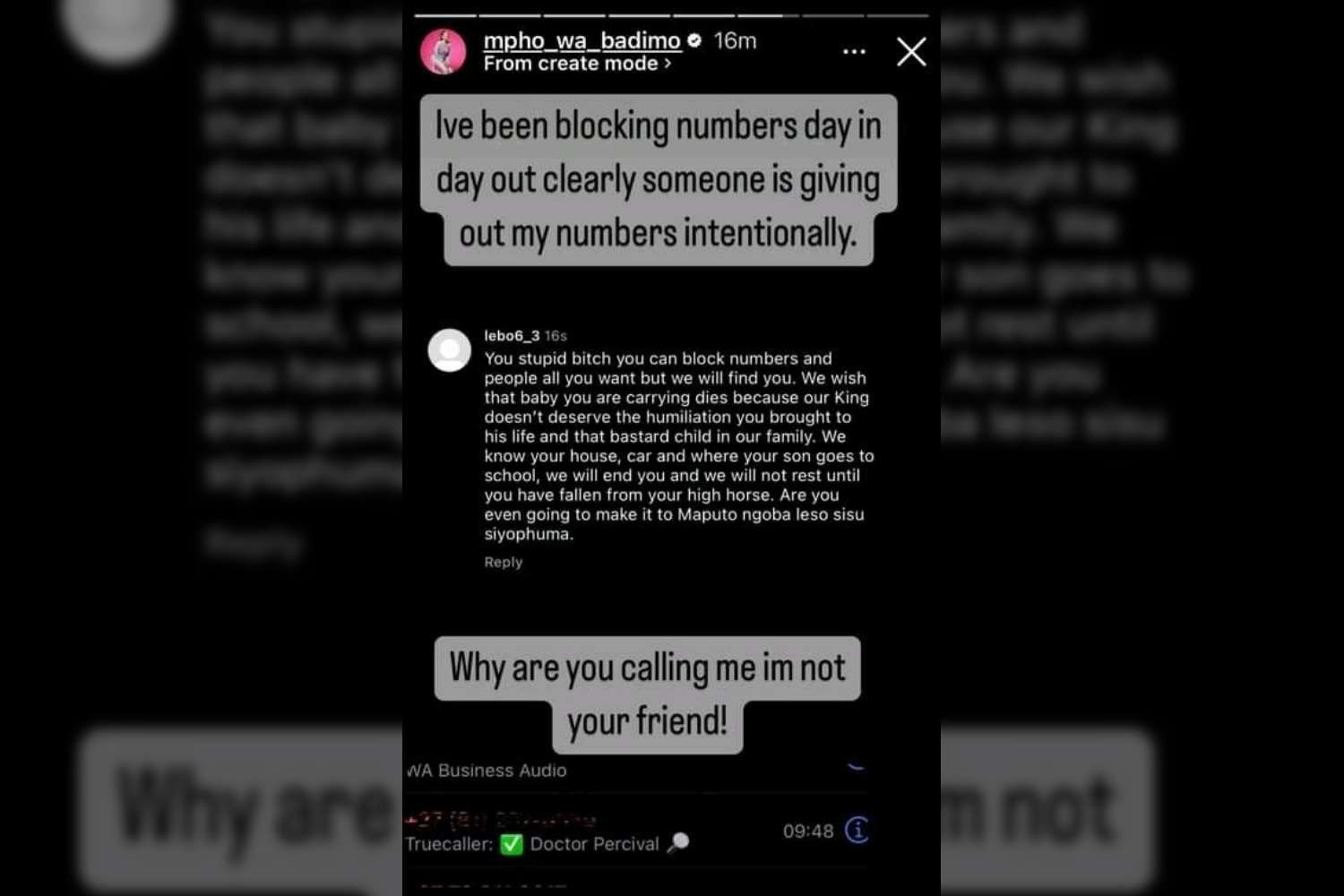Click the 09:48 call timestamp
Viewport: 1344px width, 896px height.
click(x=808, y=831)
